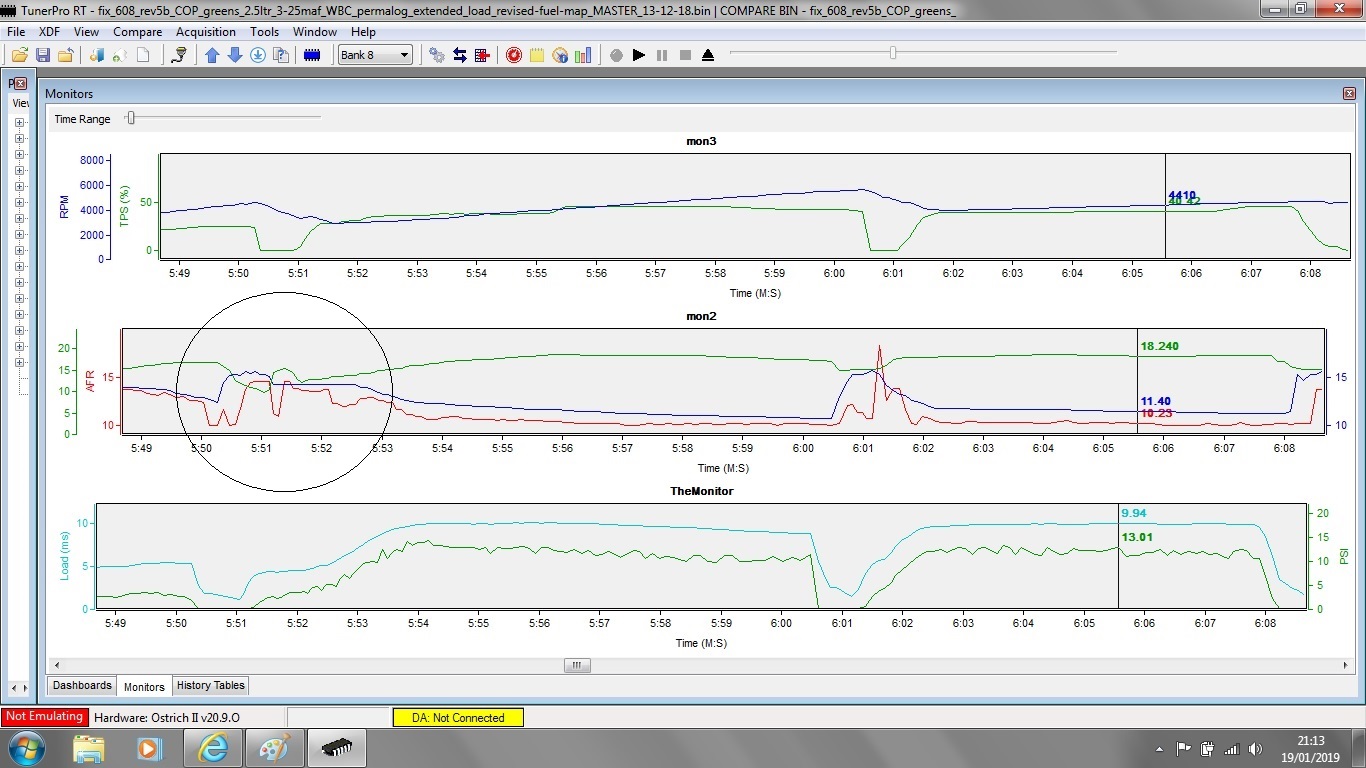Screen dimensions: 1366x768
Task: Click the 9.94 load value on TheMonitor
Action: pos(1134,513)
